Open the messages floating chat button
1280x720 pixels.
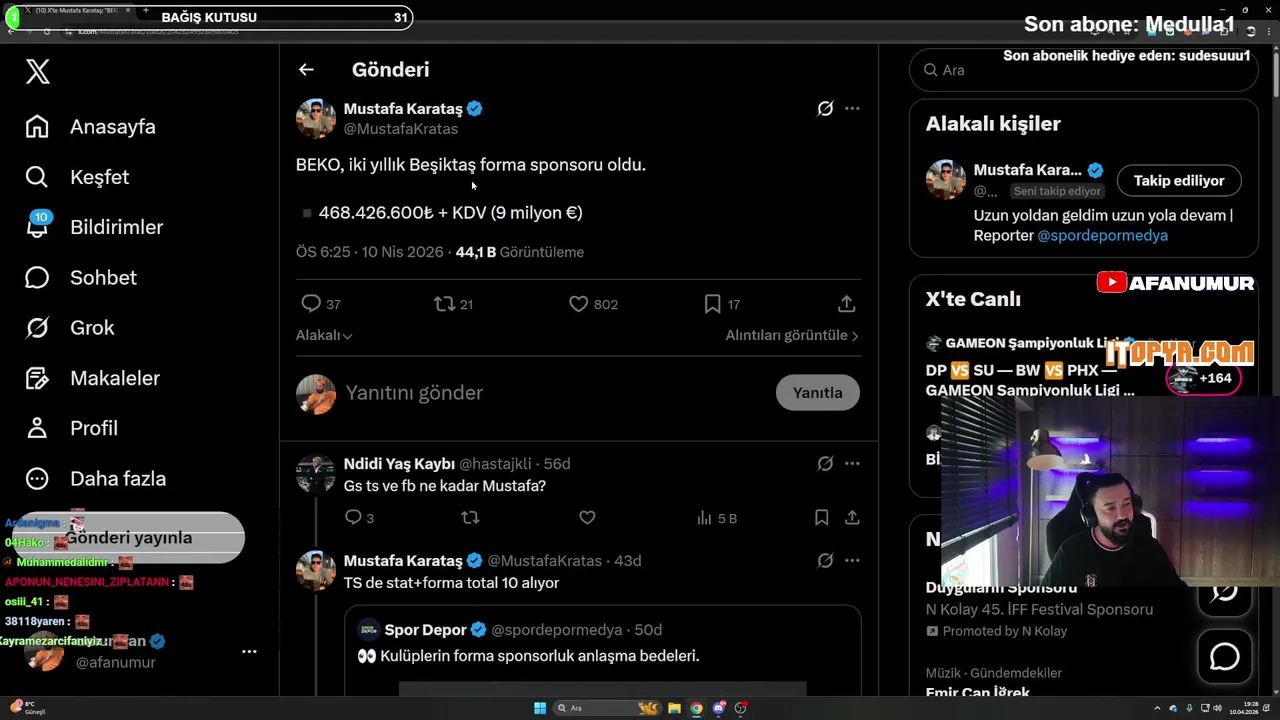click(x=1225, y=657)
